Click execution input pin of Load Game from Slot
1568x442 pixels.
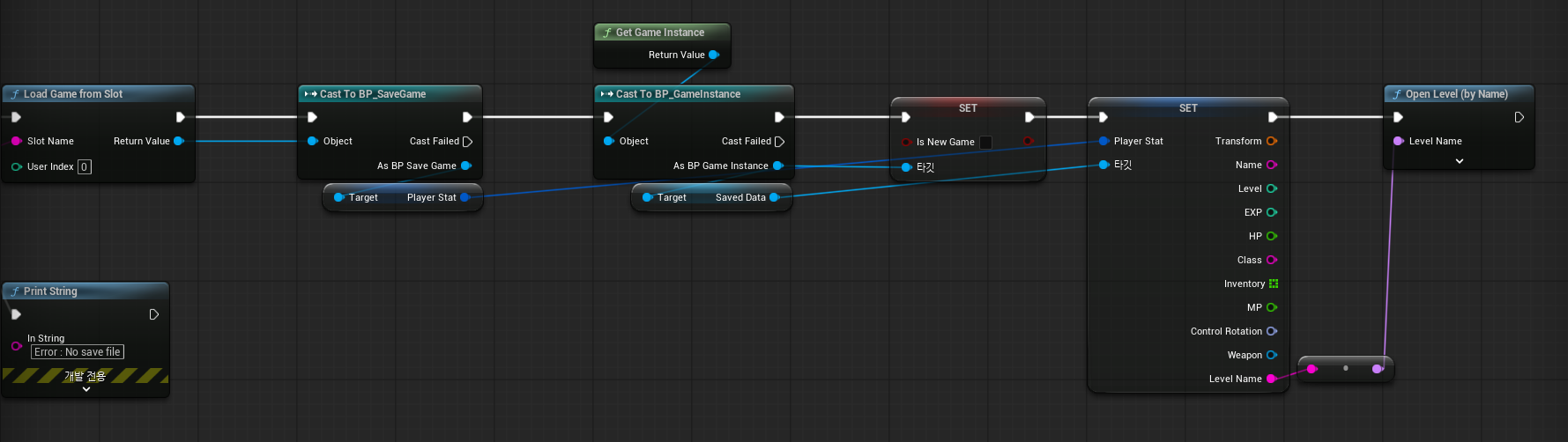tap(17, 117)
